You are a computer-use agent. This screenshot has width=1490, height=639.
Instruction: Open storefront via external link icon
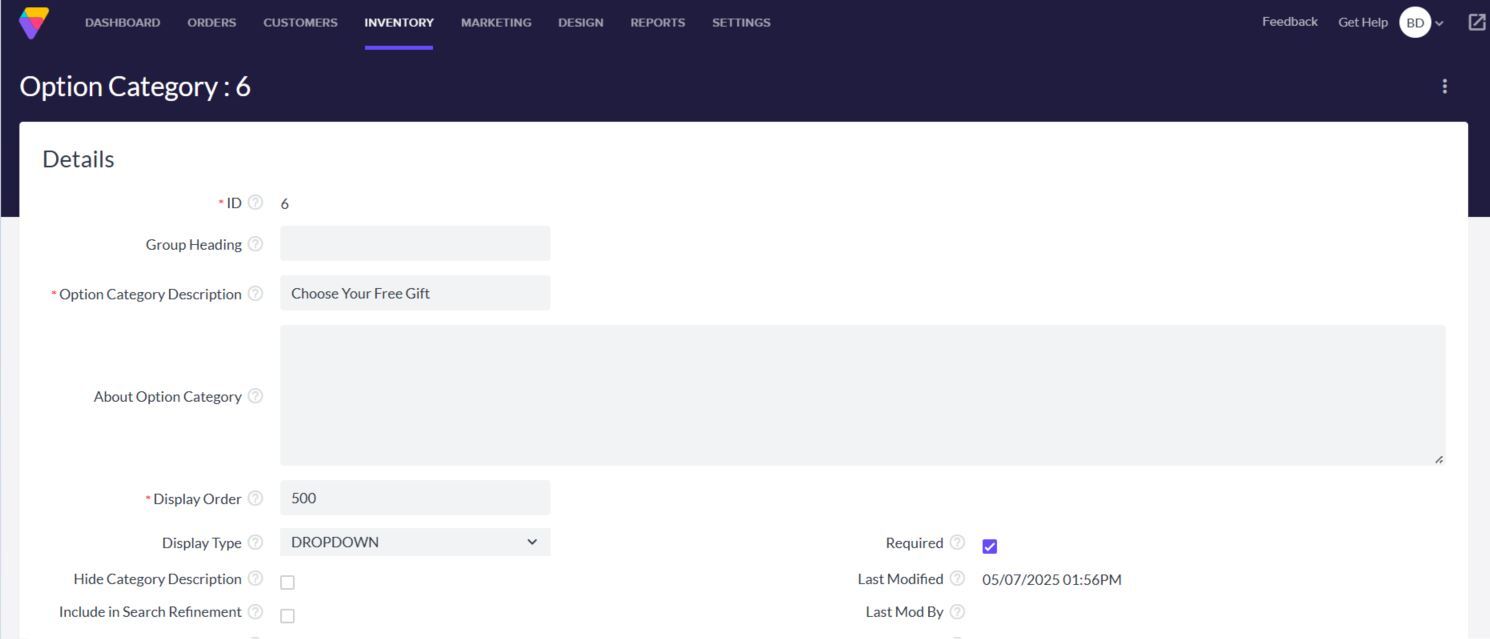(x=1476, y=22)
